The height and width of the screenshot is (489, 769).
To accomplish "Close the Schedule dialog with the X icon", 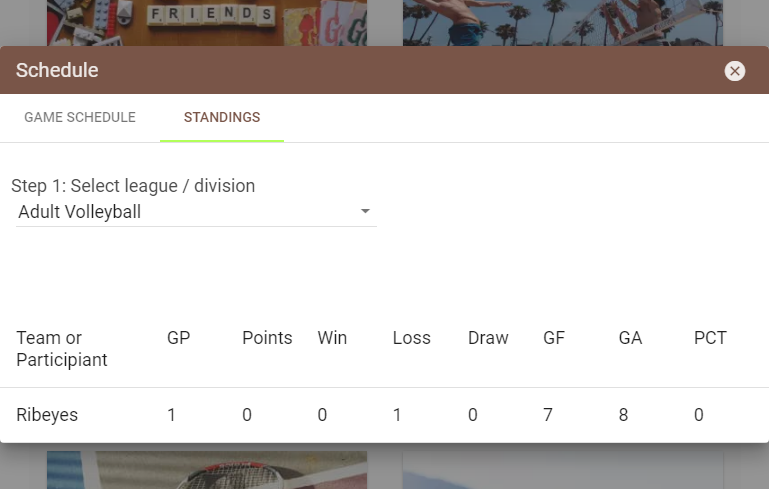I will pos(735,71).
